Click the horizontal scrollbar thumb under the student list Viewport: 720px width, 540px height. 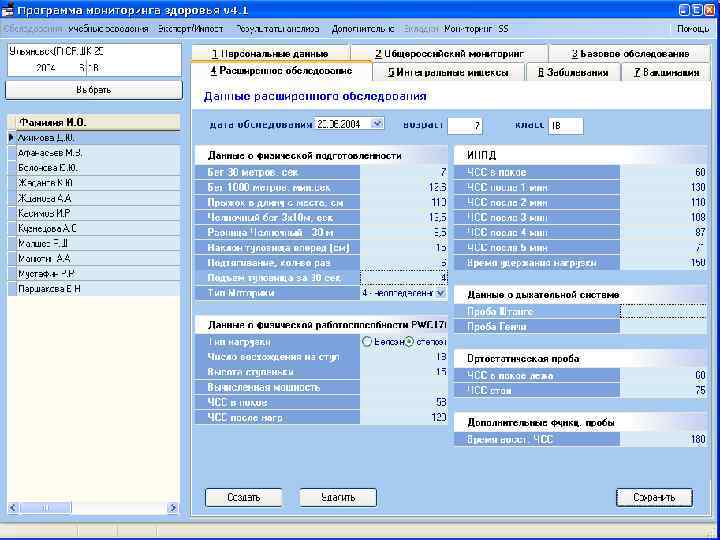pyautogui.click(x=45, y=508)
